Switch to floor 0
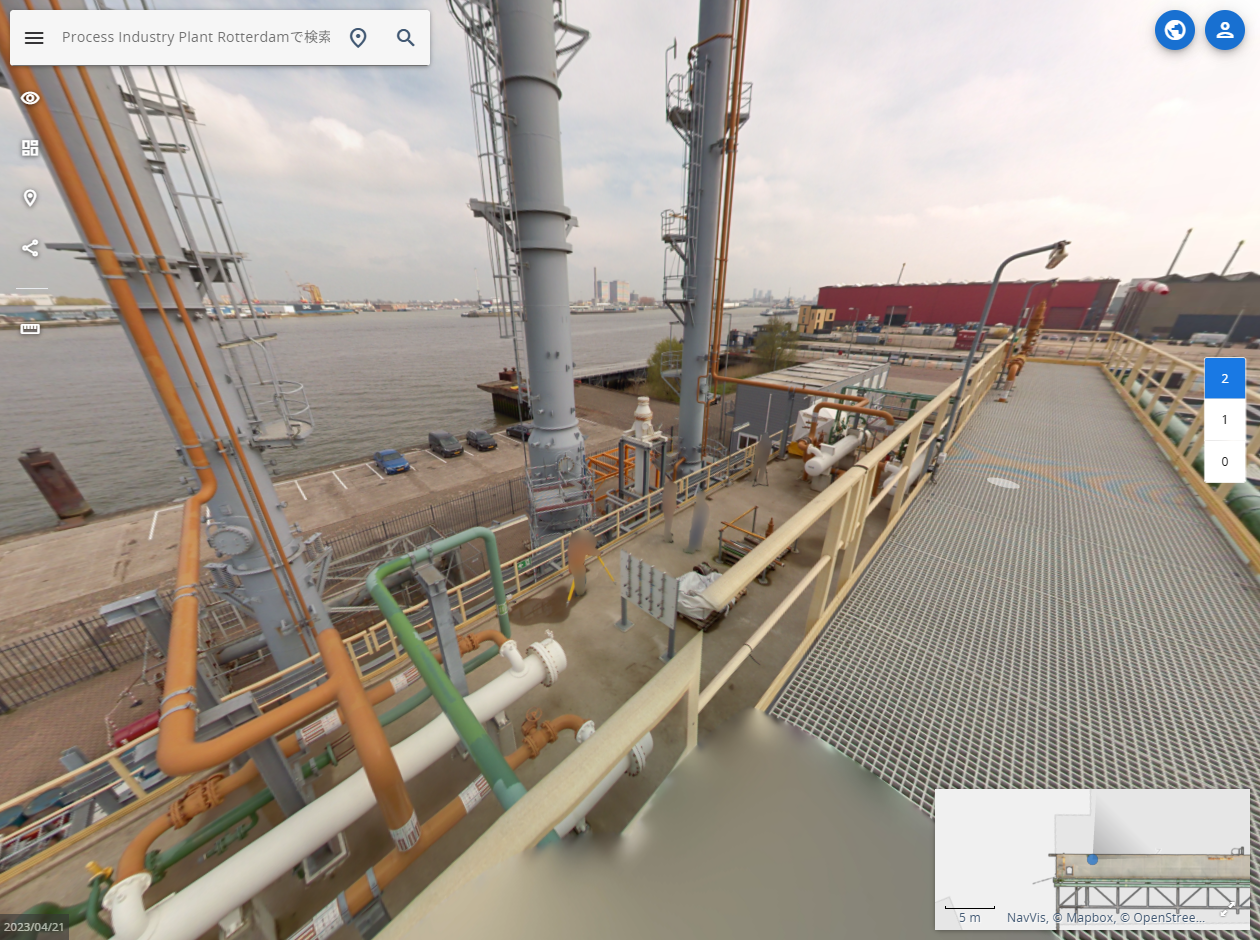The width and height of the screenshot is (1260, 940). (x=1225, y=462)
